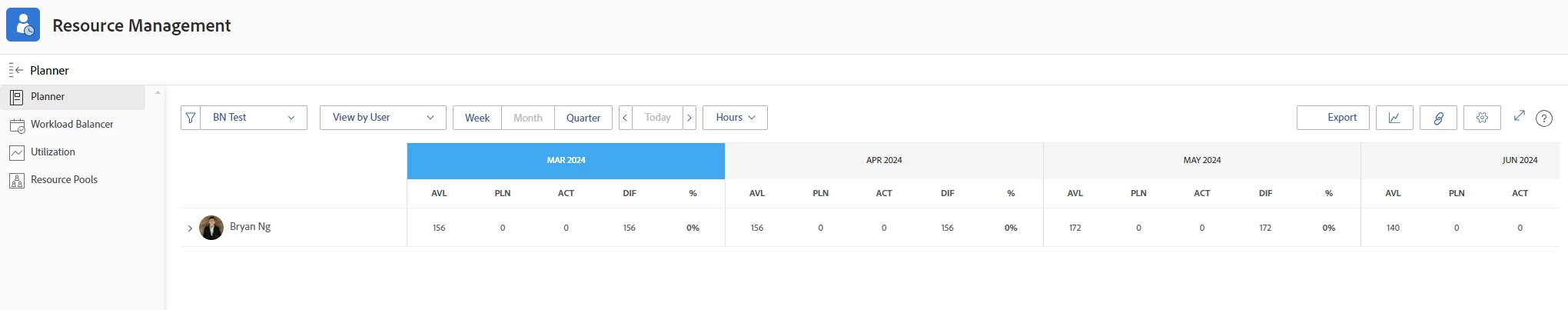Go to the next time period
This screenshot has height=310, width=1568.
(689, 118)
